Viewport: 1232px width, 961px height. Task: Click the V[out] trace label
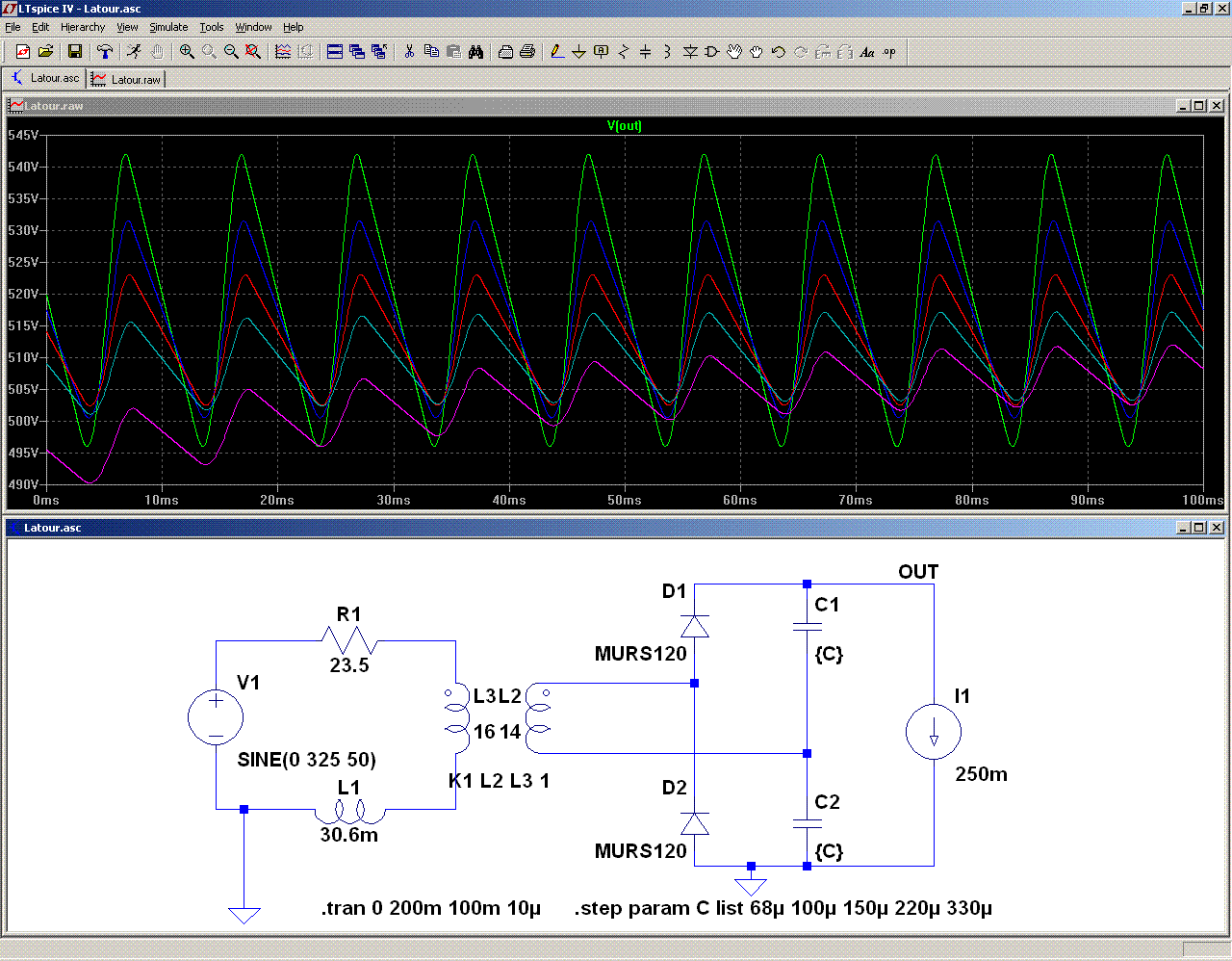[x=624, y=126]
